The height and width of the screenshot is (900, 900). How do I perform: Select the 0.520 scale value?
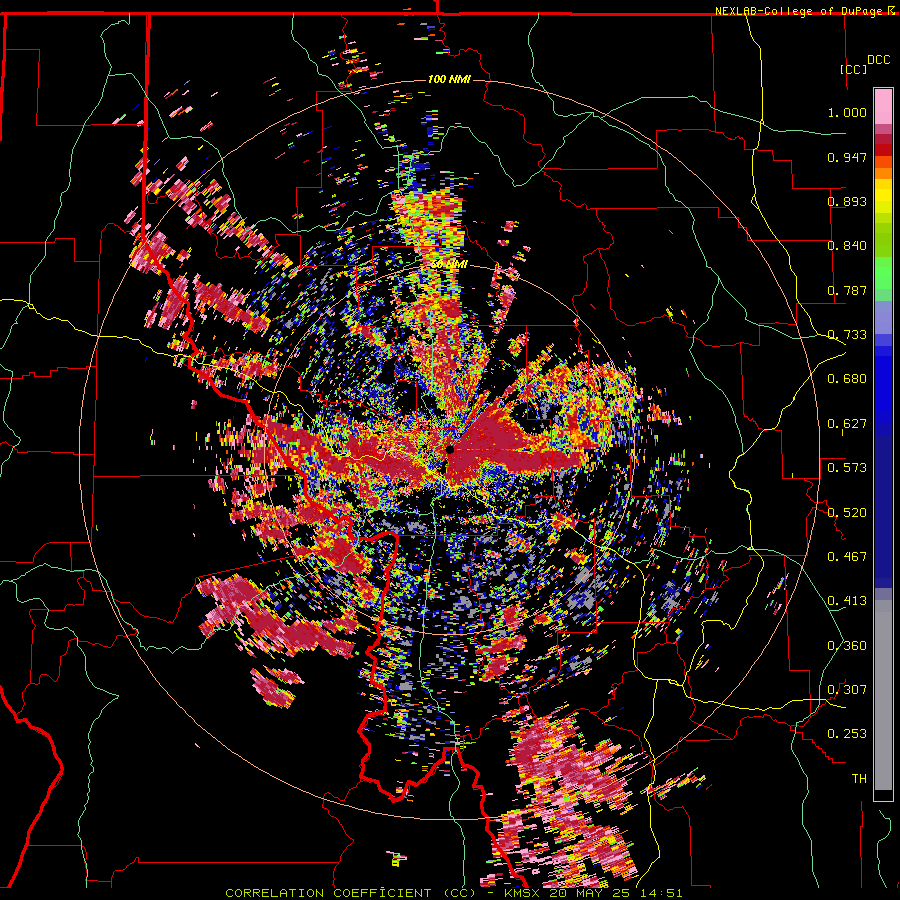click(x=847, y=512)
